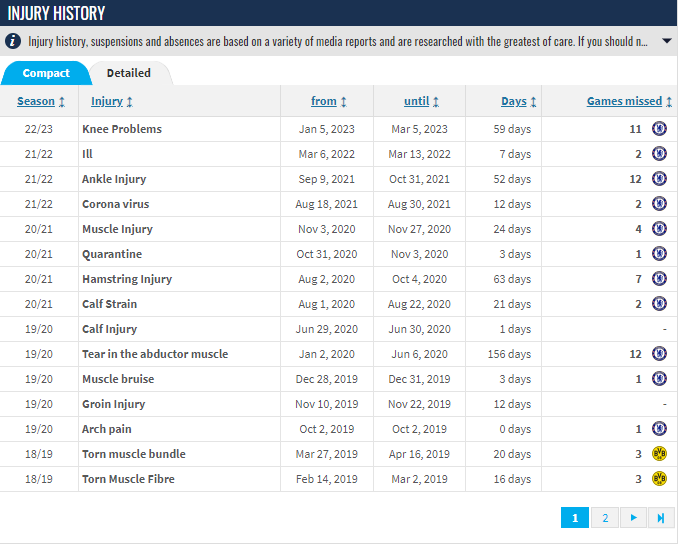The width and height of the screenshot is (678, 544).
Task: Click the Groin Injury row label
Action: pos(114,404)
